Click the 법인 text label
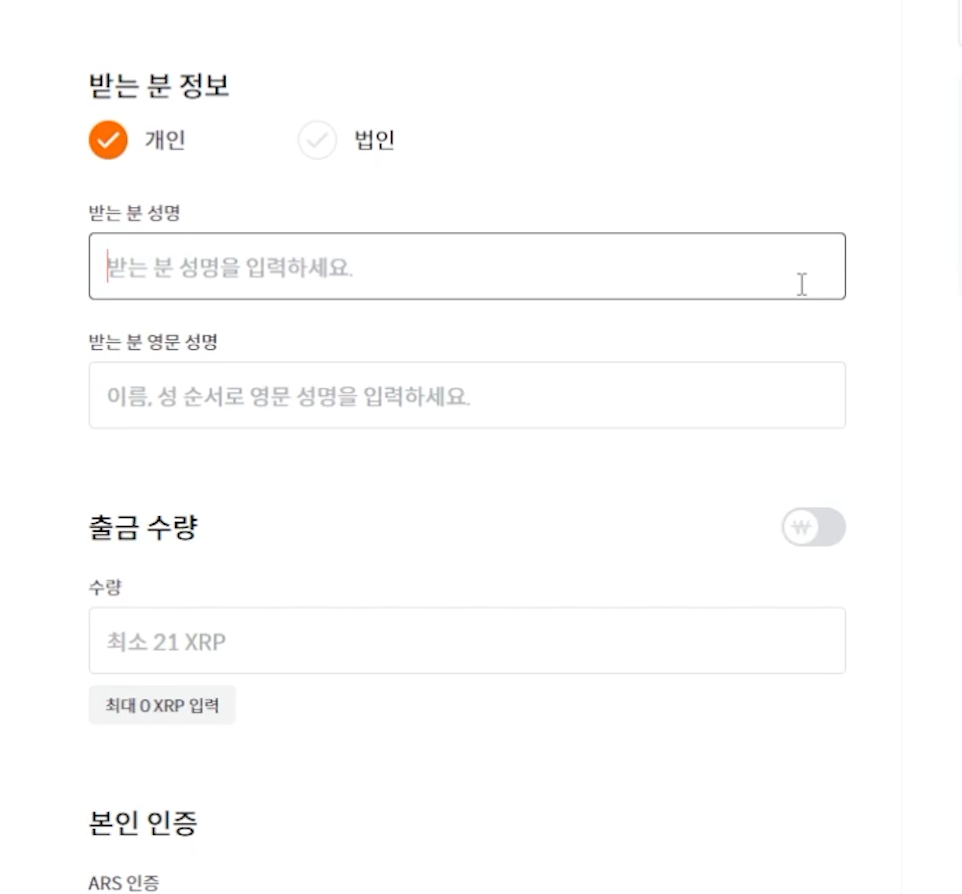 tap(374, 140)
